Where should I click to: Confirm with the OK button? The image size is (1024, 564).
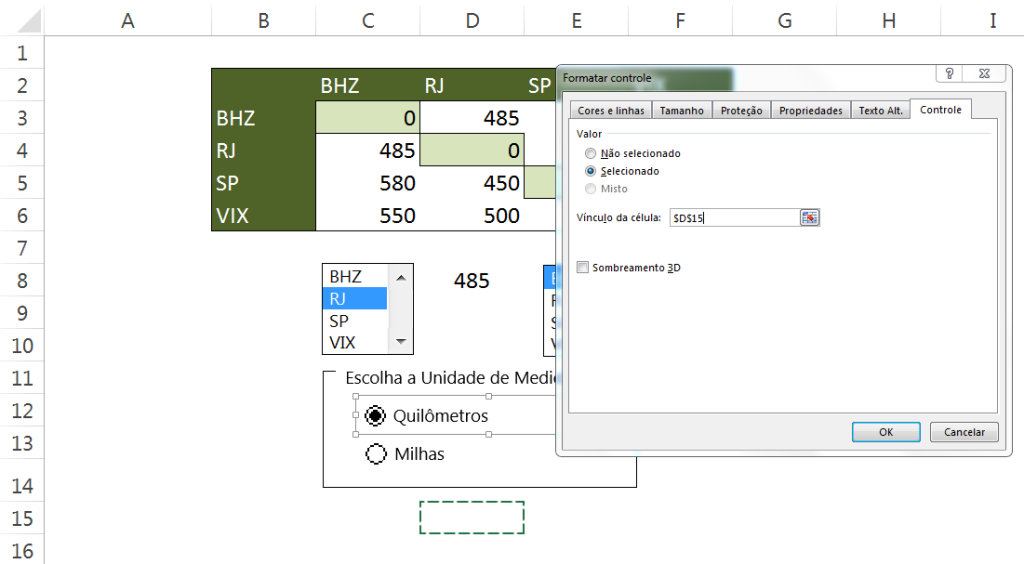point(886,432)
